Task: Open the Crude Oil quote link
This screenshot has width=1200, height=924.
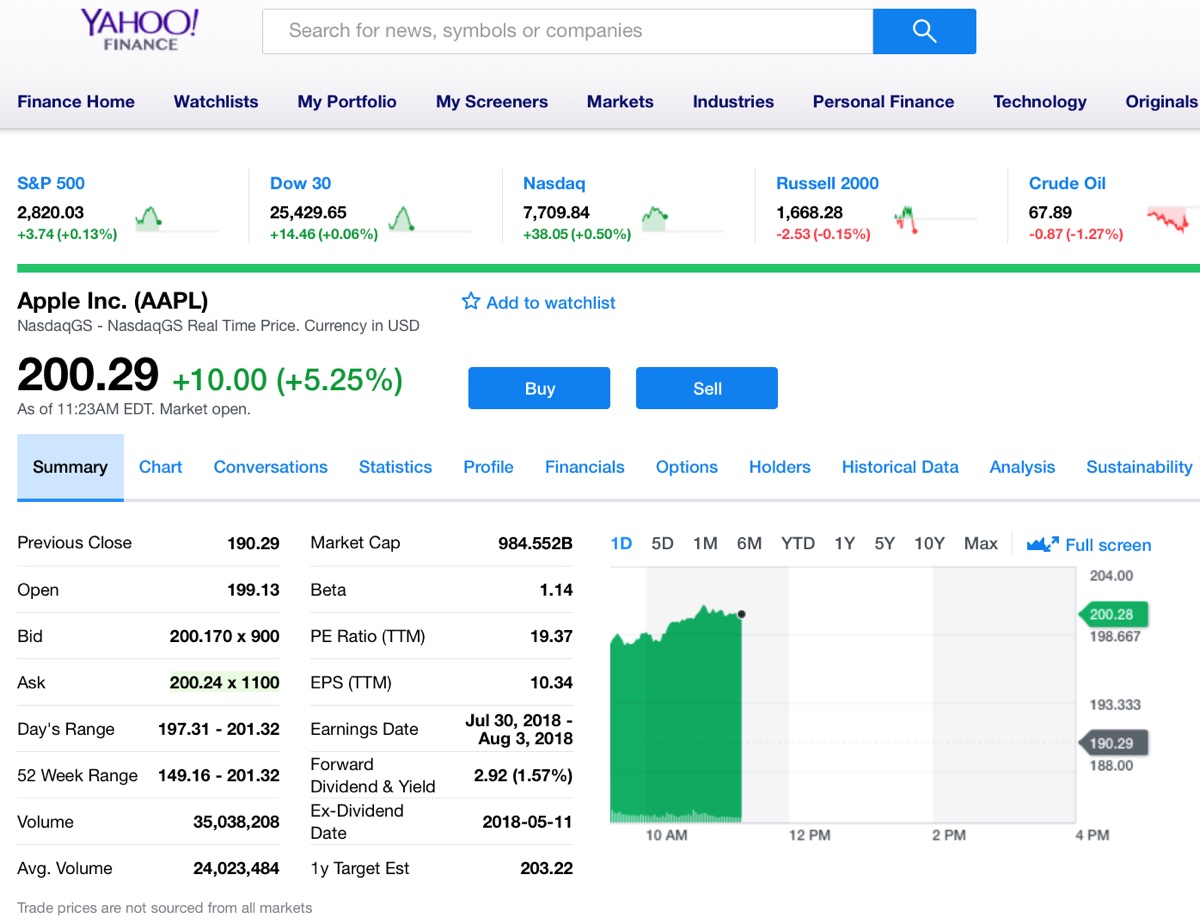Action: tap(1067, 183)
